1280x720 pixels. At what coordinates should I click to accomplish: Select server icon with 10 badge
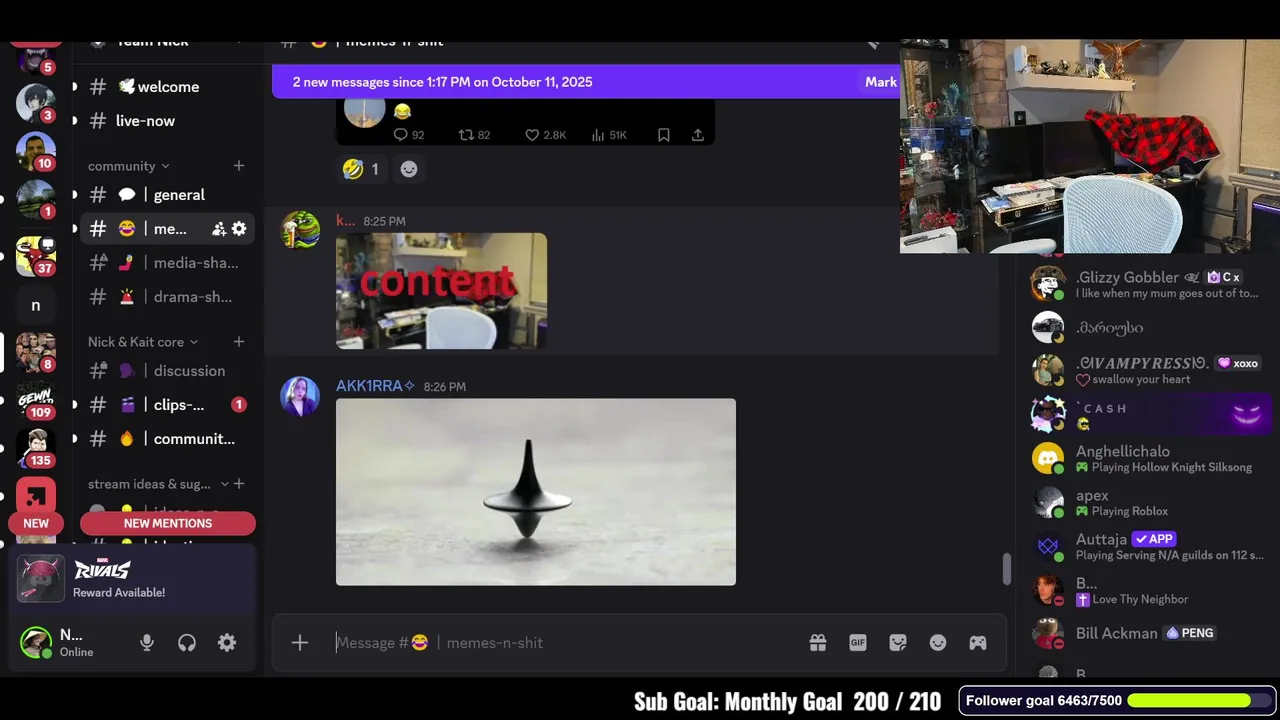pos(36,151)
